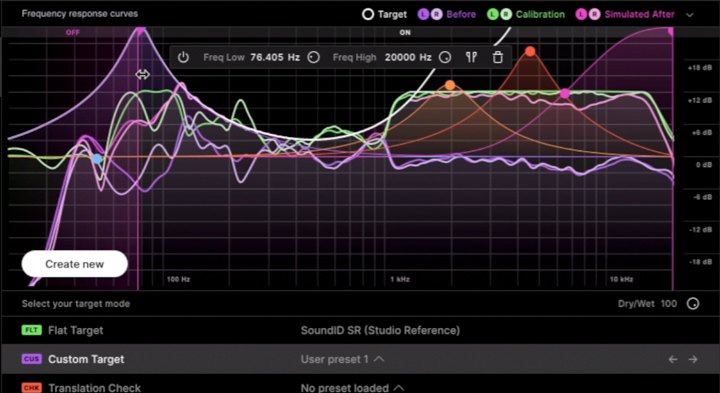
Task: Click the Freq Low knob icon
Action: 314,57
